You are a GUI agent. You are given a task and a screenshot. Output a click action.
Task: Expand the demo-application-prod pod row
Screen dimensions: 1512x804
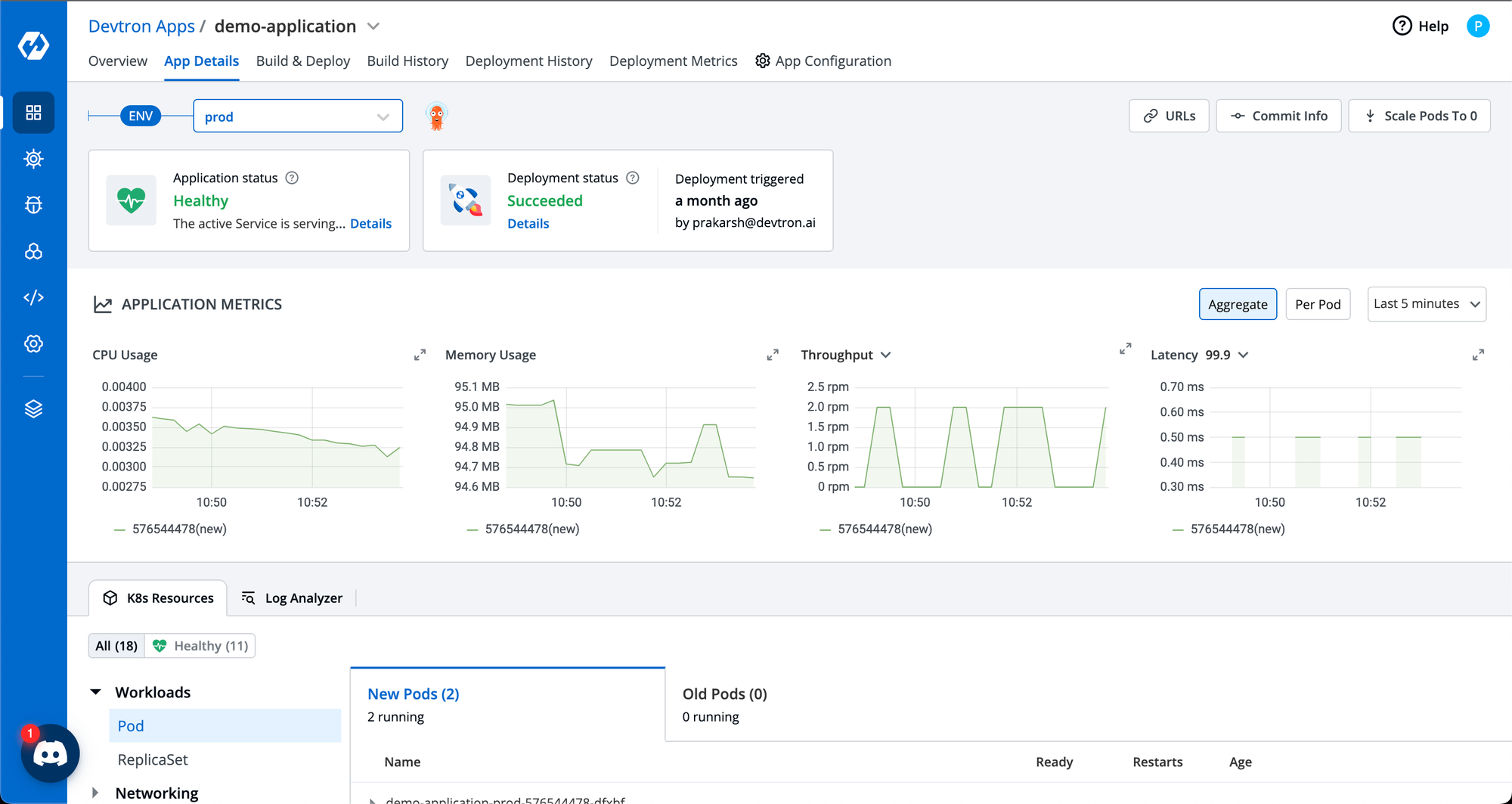pos(372,800)
